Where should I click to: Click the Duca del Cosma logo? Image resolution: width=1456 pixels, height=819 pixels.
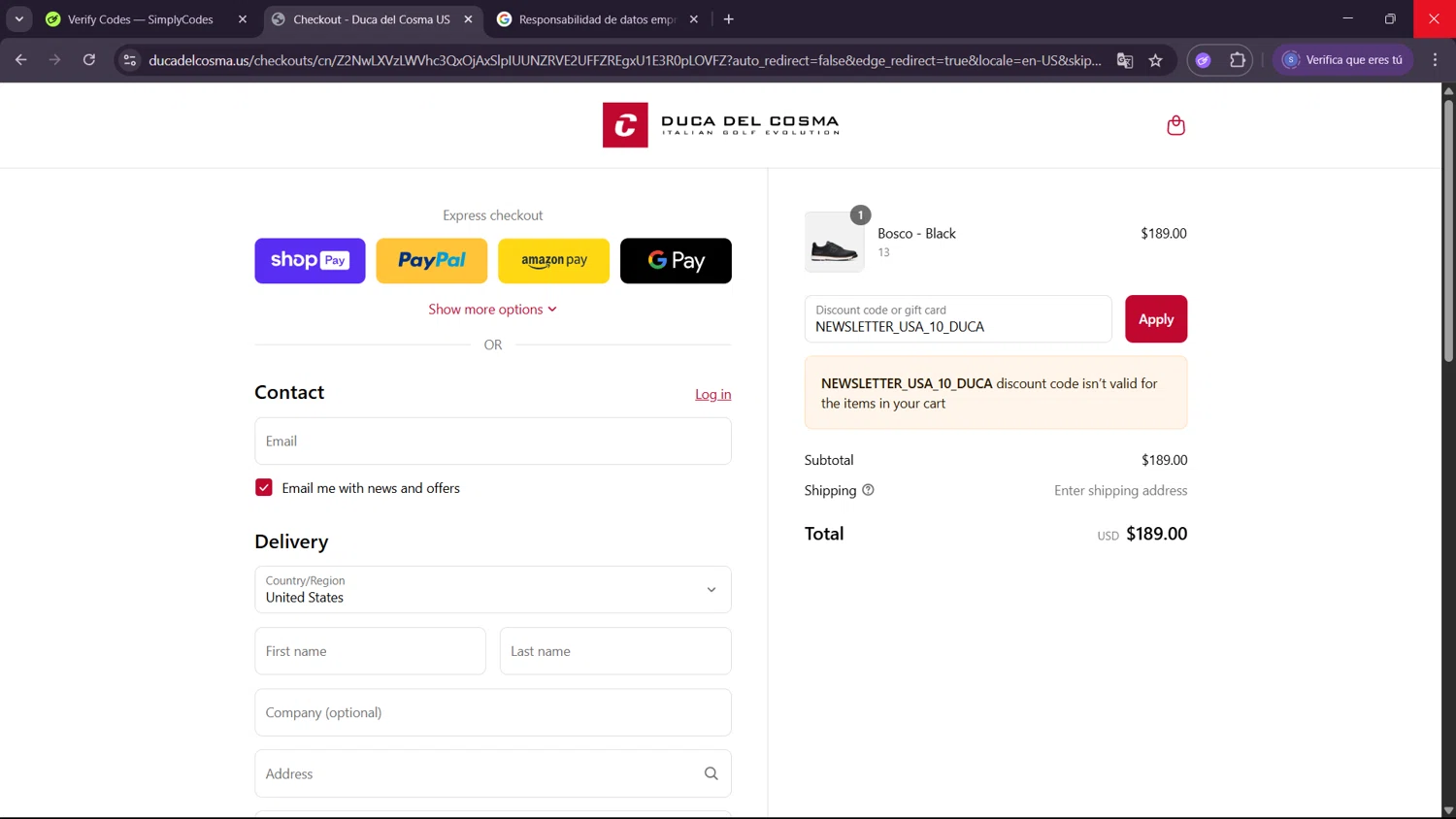coord(721,125)
